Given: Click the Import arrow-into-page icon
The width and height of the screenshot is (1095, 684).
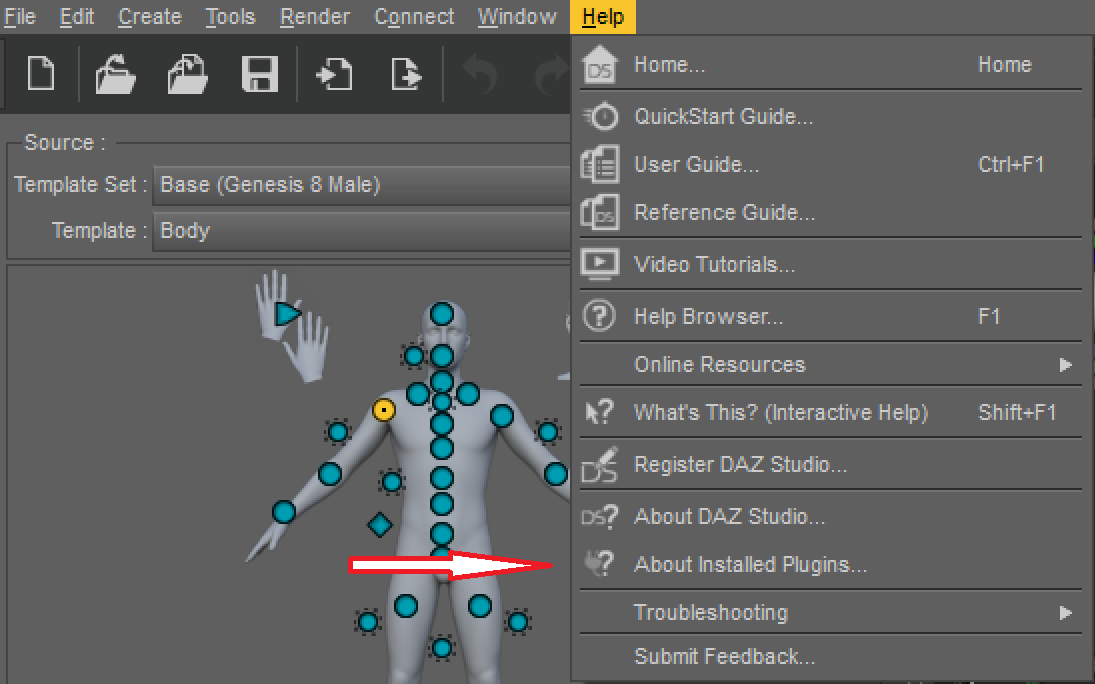Looking at the screenshot, I should click(335, 74).
